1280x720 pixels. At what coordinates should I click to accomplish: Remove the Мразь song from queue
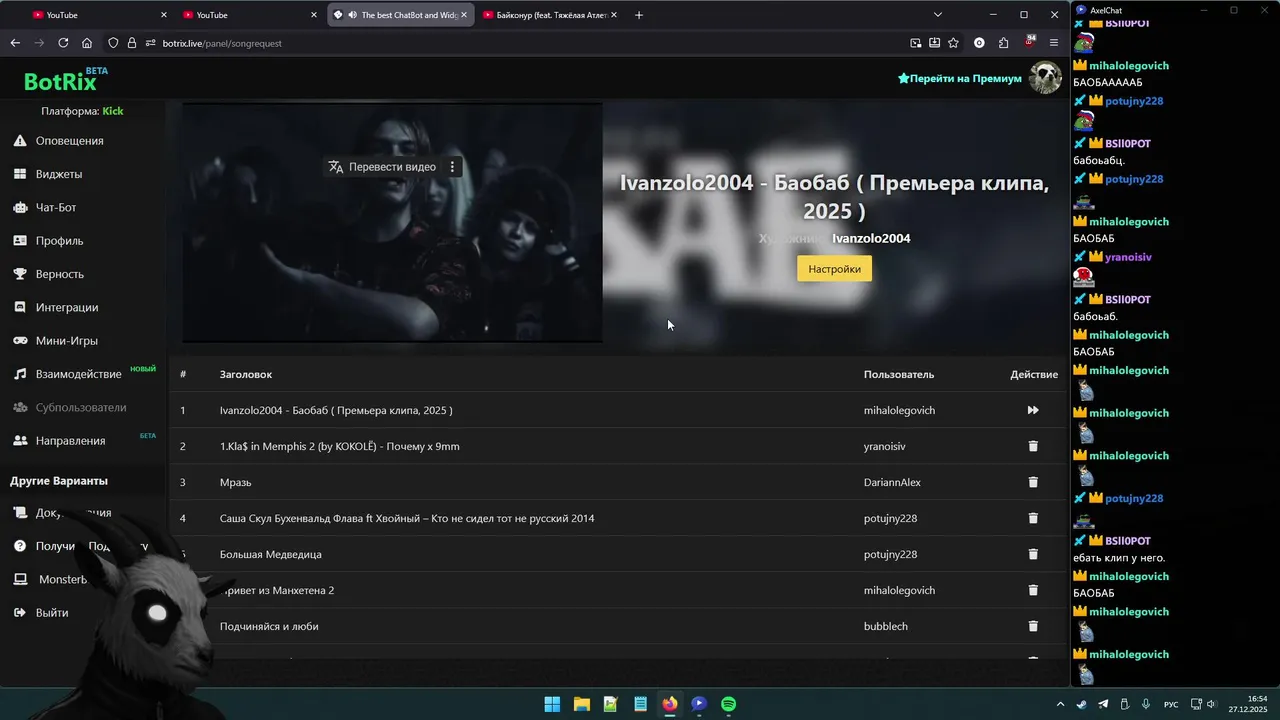click(x=1033, y=482)
